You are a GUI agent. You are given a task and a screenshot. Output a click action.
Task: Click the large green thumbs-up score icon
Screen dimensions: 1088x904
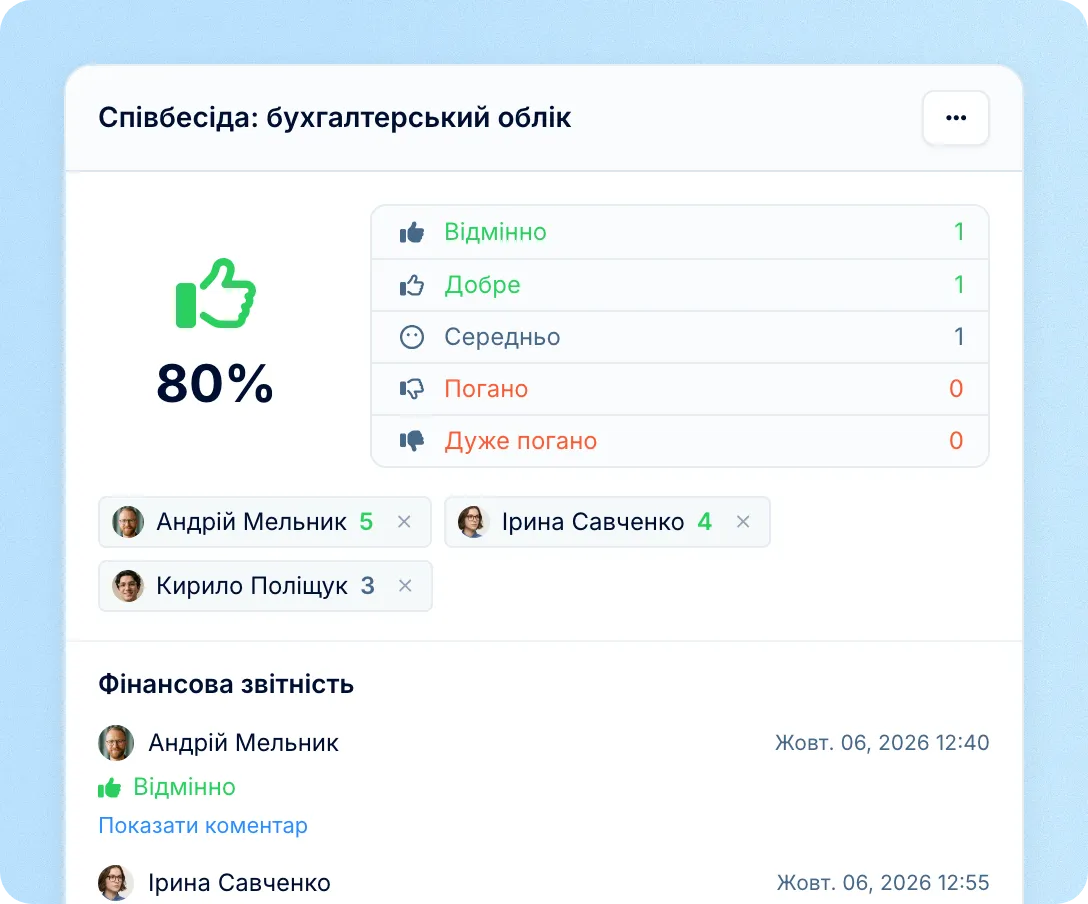point(215,293)
